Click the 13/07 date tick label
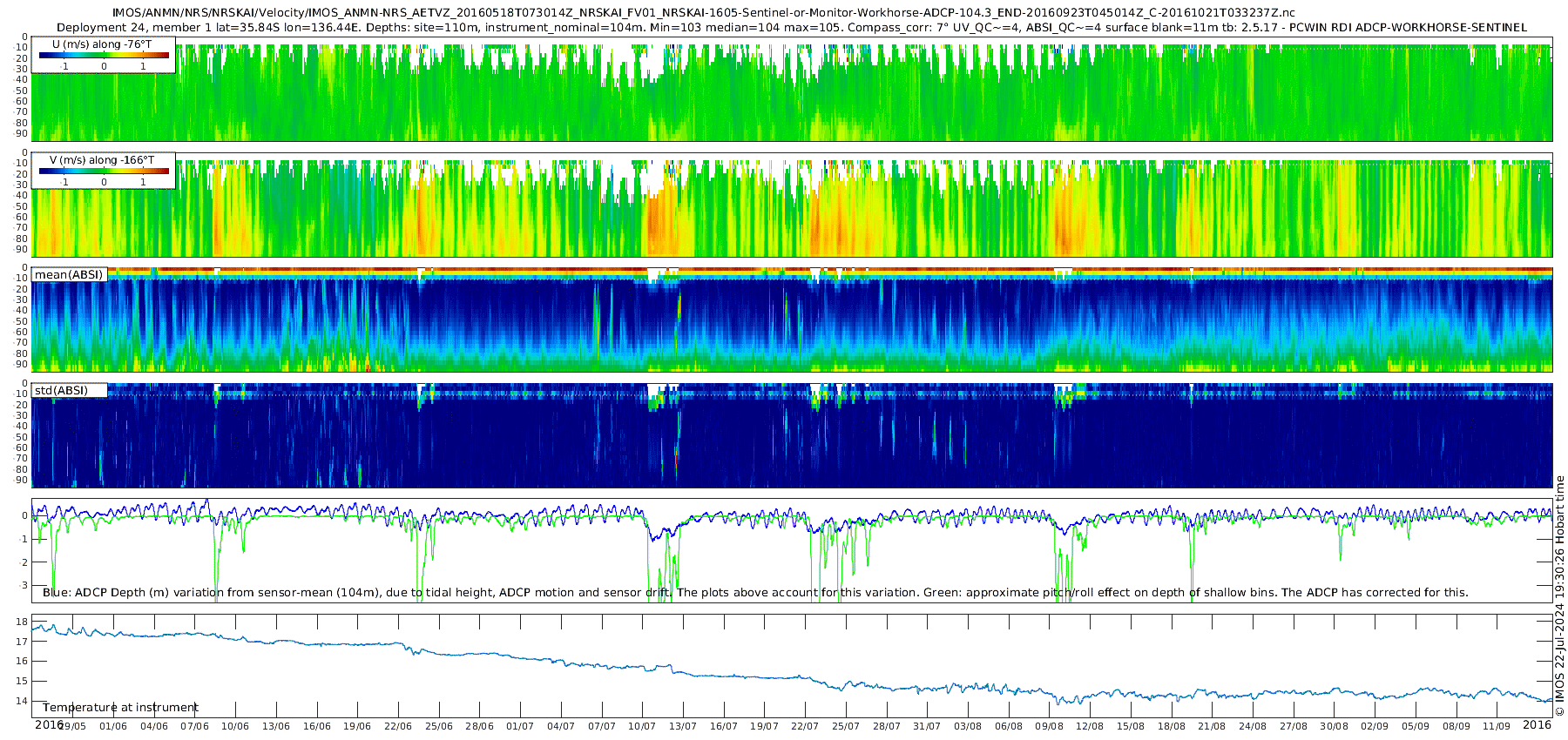The image size is (1568, 740). click(x=683, y=726)
